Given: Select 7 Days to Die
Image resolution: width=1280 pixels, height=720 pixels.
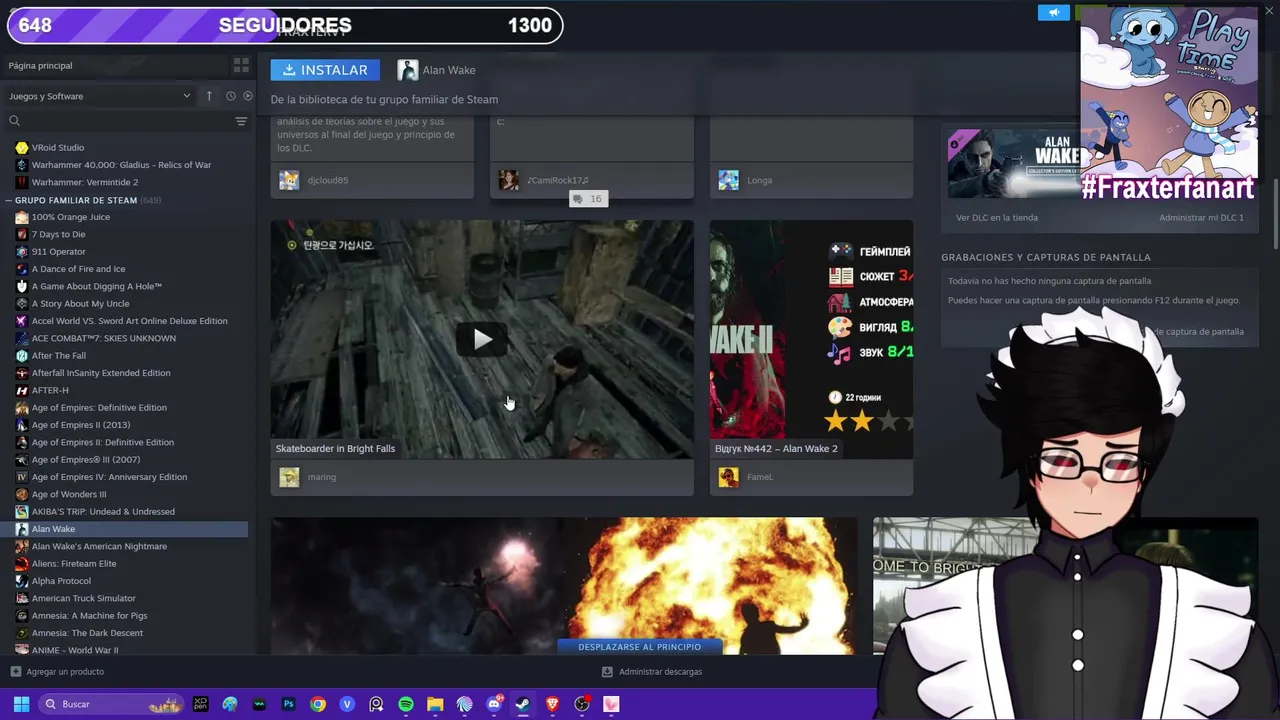Looking at the screenshot, I should (x=58, y=234).
